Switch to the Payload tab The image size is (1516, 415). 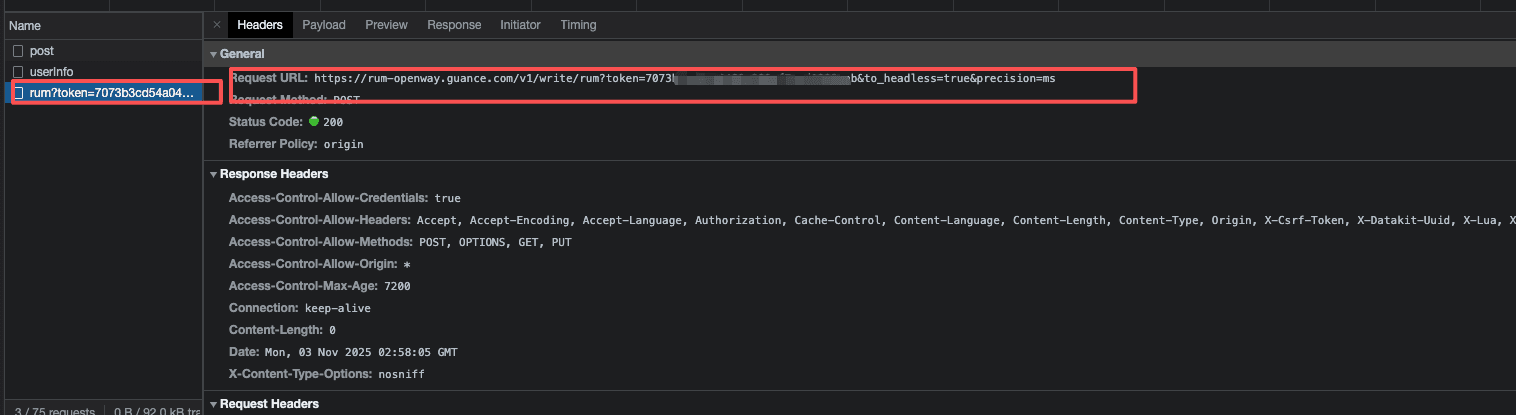coord(323,25)
